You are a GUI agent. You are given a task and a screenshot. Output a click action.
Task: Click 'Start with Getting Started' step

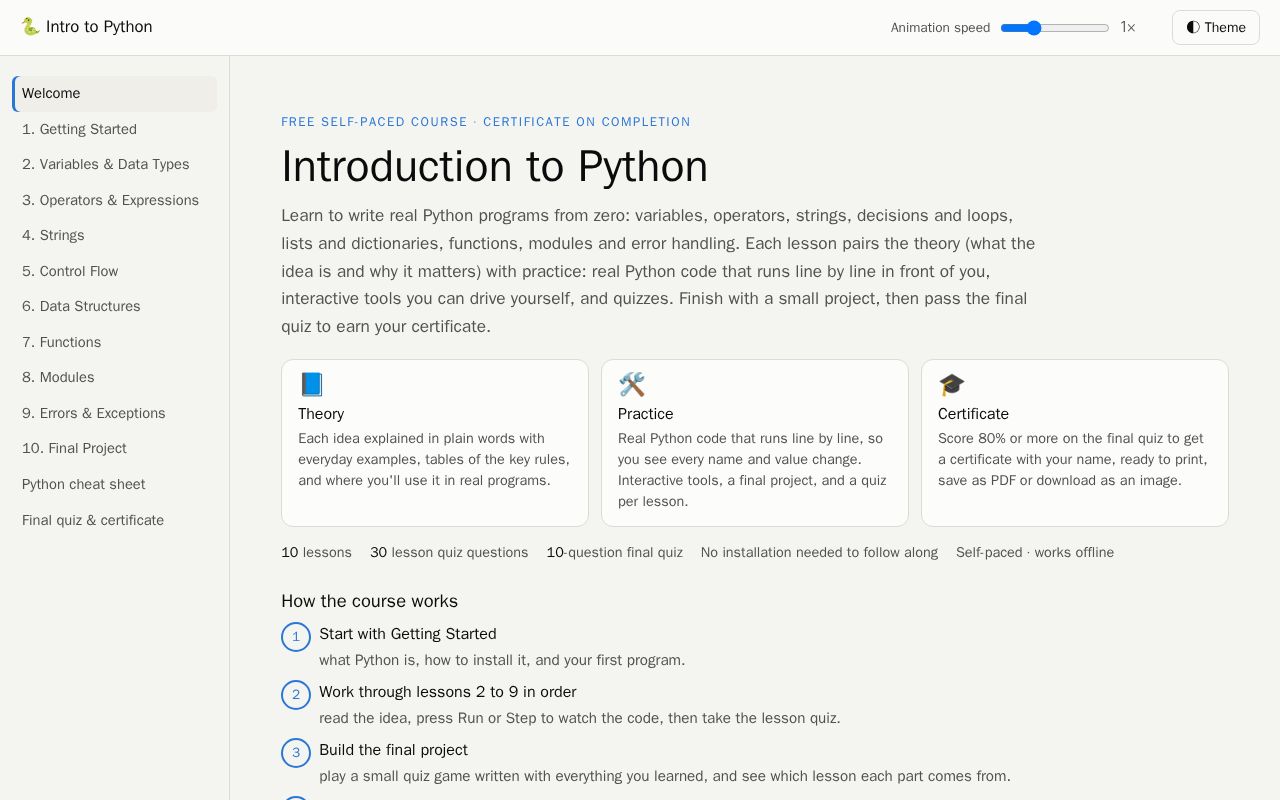(x=408, y=634)
